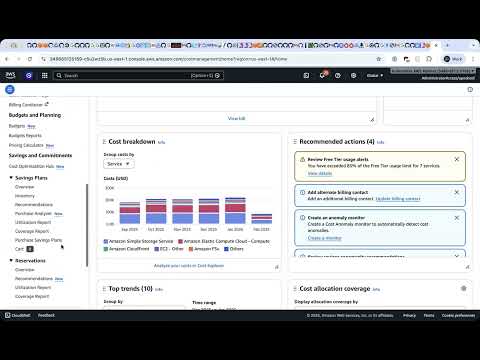
Task: Dismiss the Review Free Tier usage alerts card
Action: [457, 159]
